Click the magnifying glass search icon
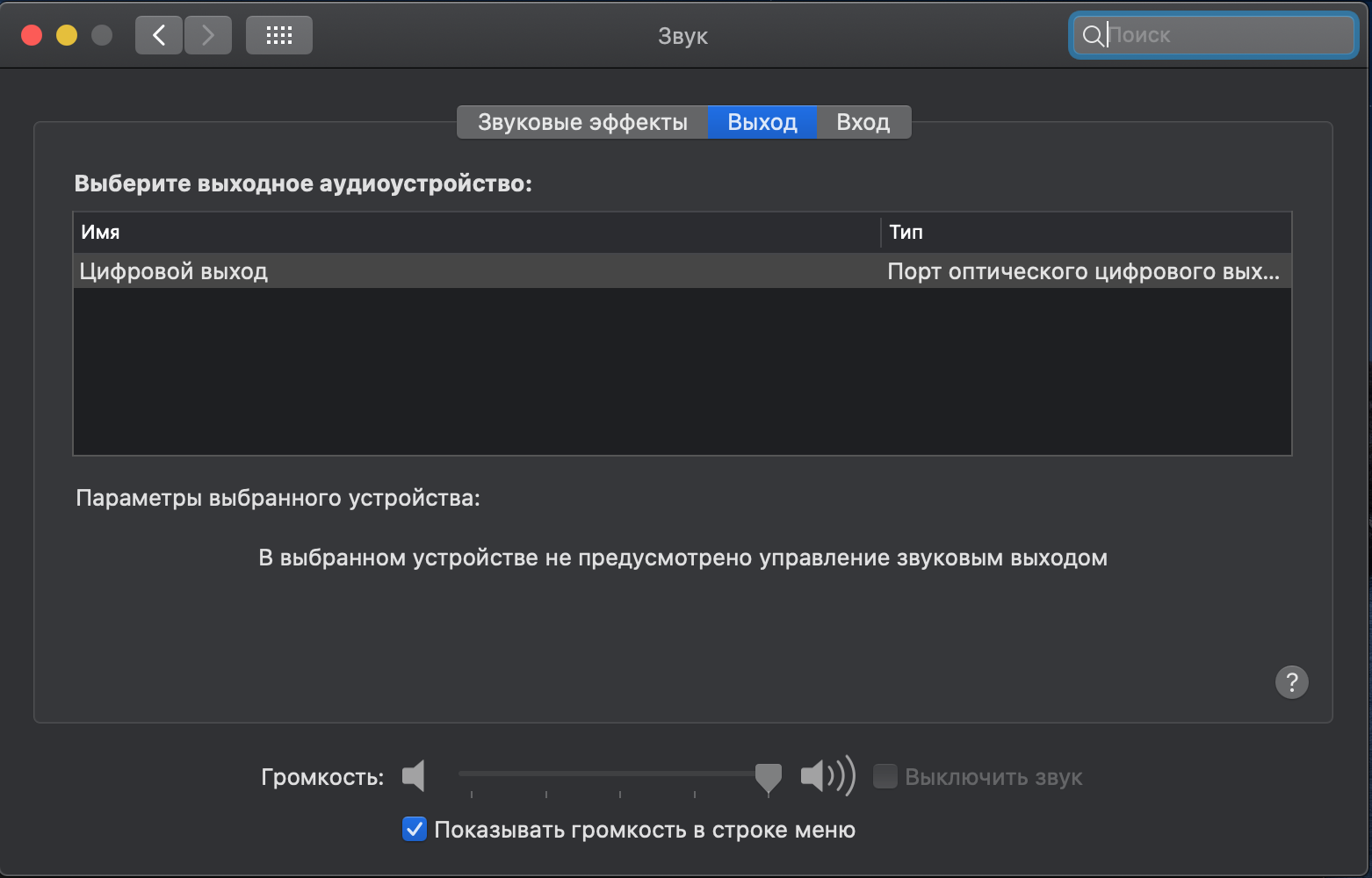 pos(1092,35)
